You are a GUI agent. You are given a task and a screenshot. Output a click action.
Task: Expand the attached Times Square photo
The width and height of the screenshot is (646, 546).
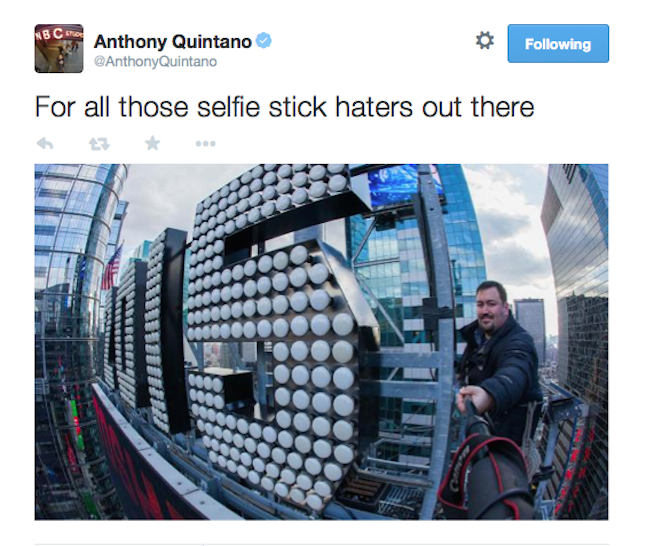coord(321,342)
